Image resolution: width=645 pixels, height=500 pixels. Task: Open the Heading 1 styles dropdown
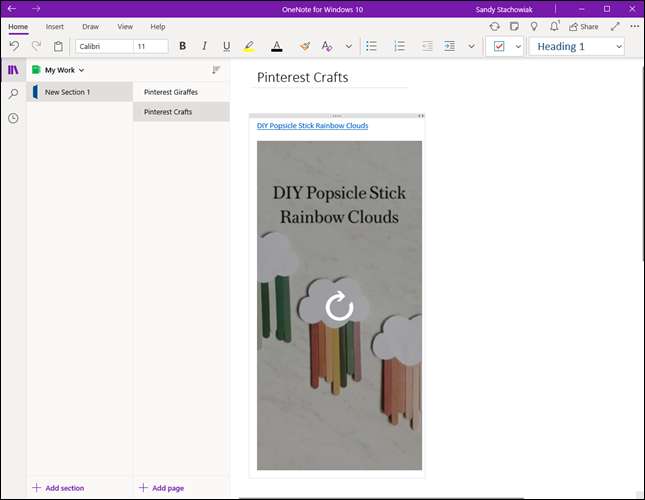tap(576, 46)
